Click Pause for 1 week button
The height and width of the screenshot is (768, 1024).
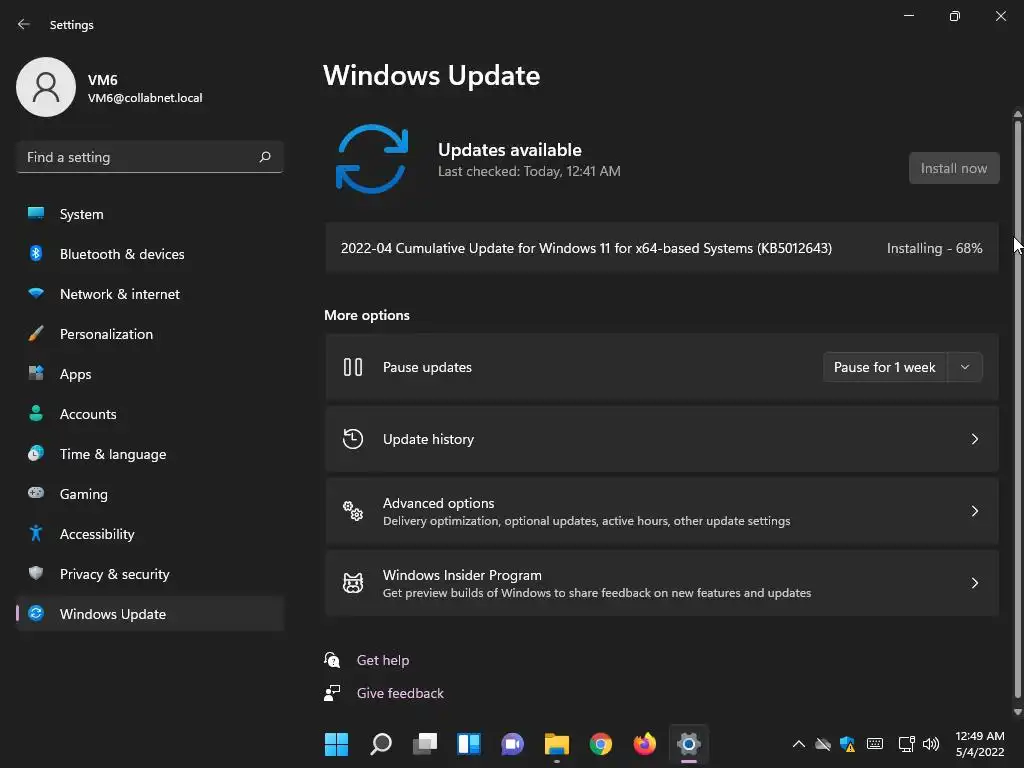(884, 367)
